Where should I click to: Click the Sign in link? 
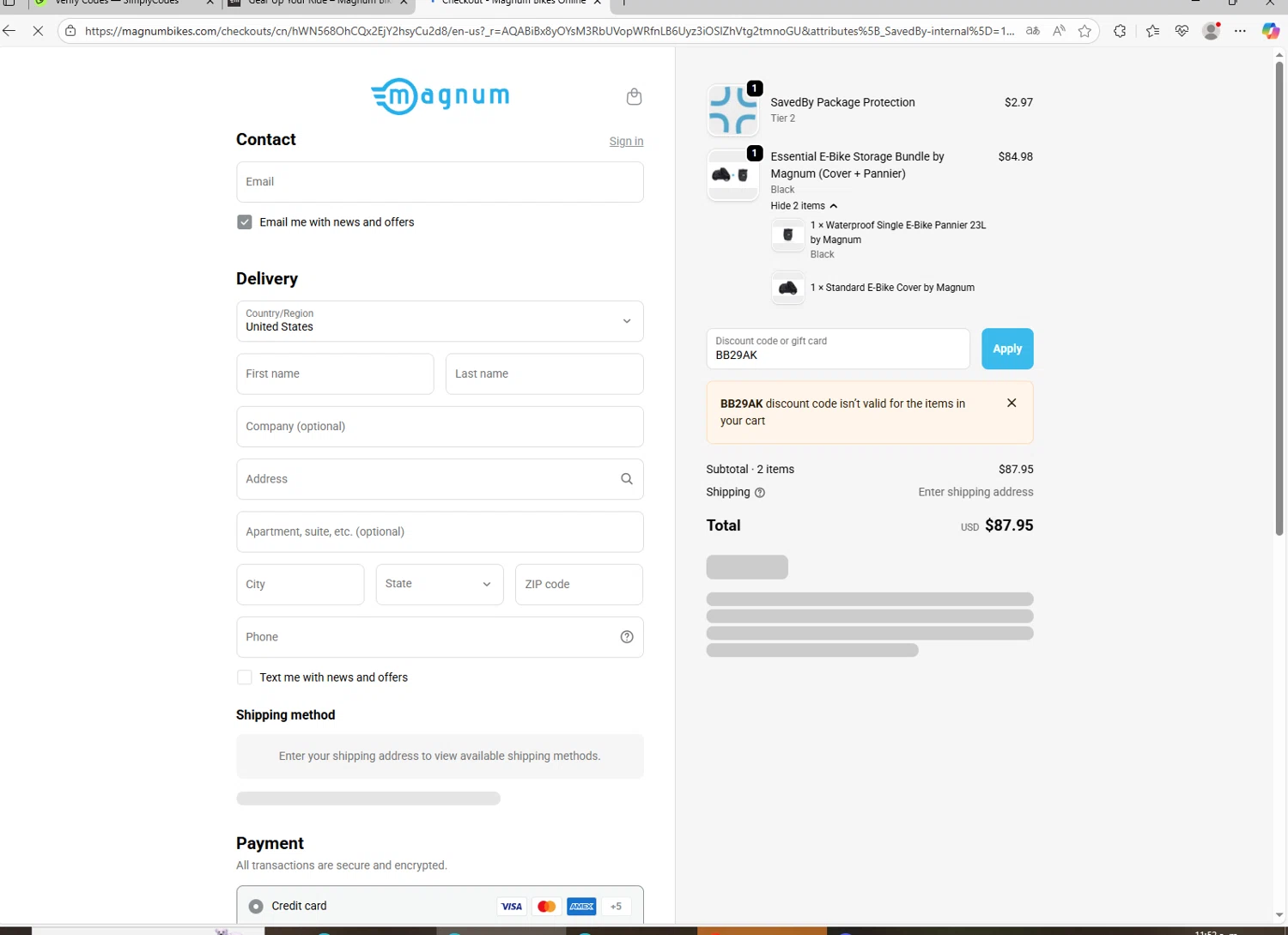pyautogui.click(x=626, y=142)
